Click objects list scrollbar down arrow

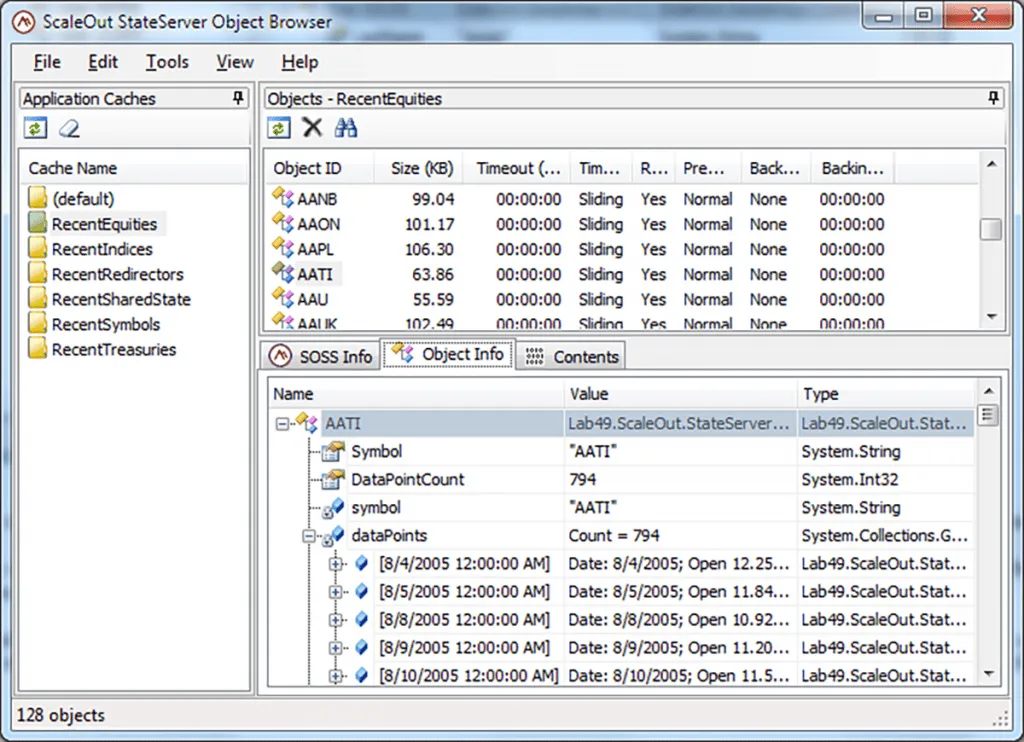(x=991, y=316)
